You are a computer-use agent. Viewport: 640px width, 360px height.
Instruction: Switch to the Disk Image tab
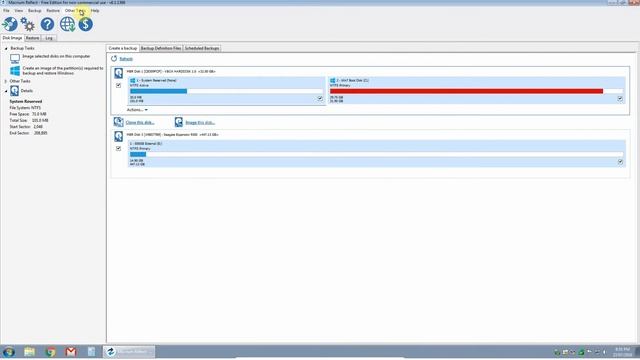pyautogui.click(x=12, y=38)
